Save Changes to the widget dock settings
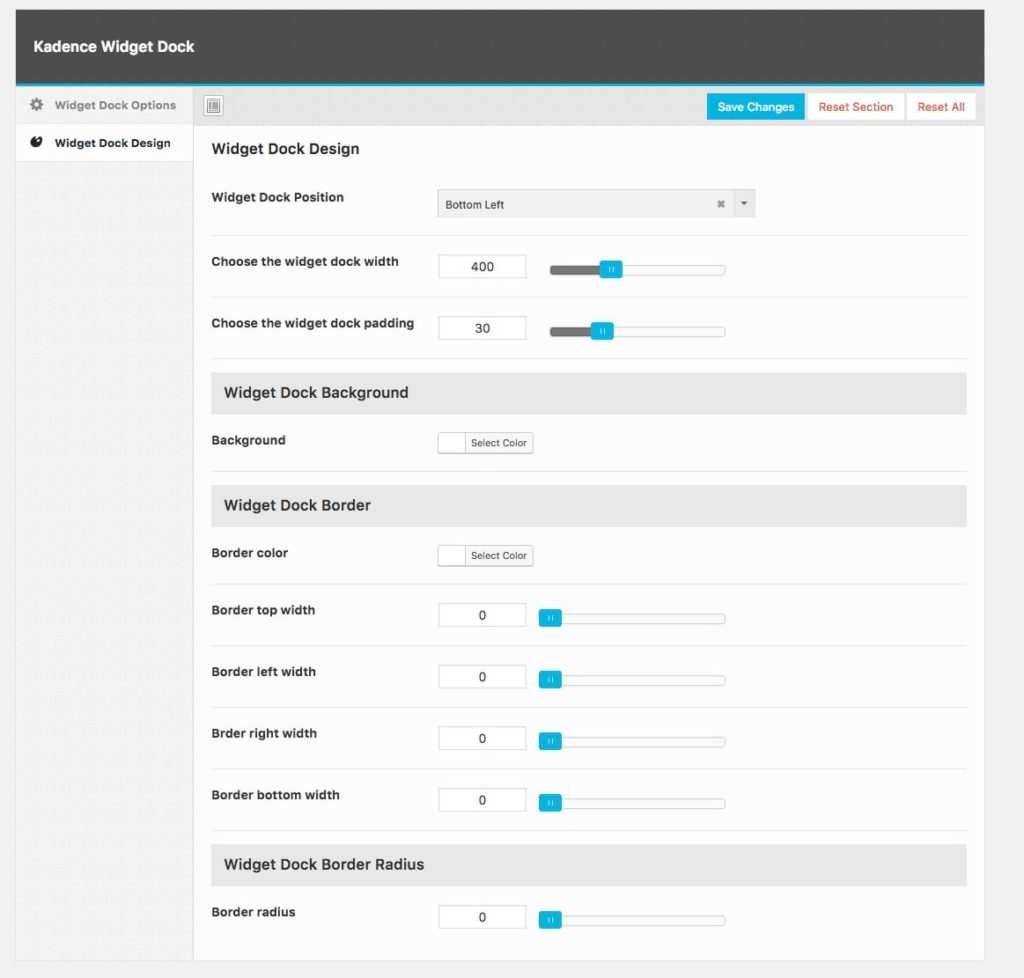The height and width of the screenshot is (978, 1024). [755, 106]
